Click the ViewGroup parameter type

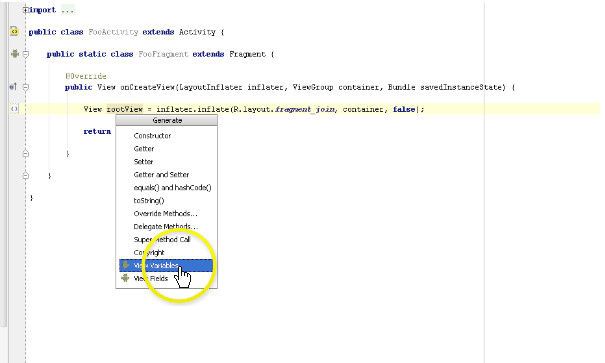click(313, 87)
